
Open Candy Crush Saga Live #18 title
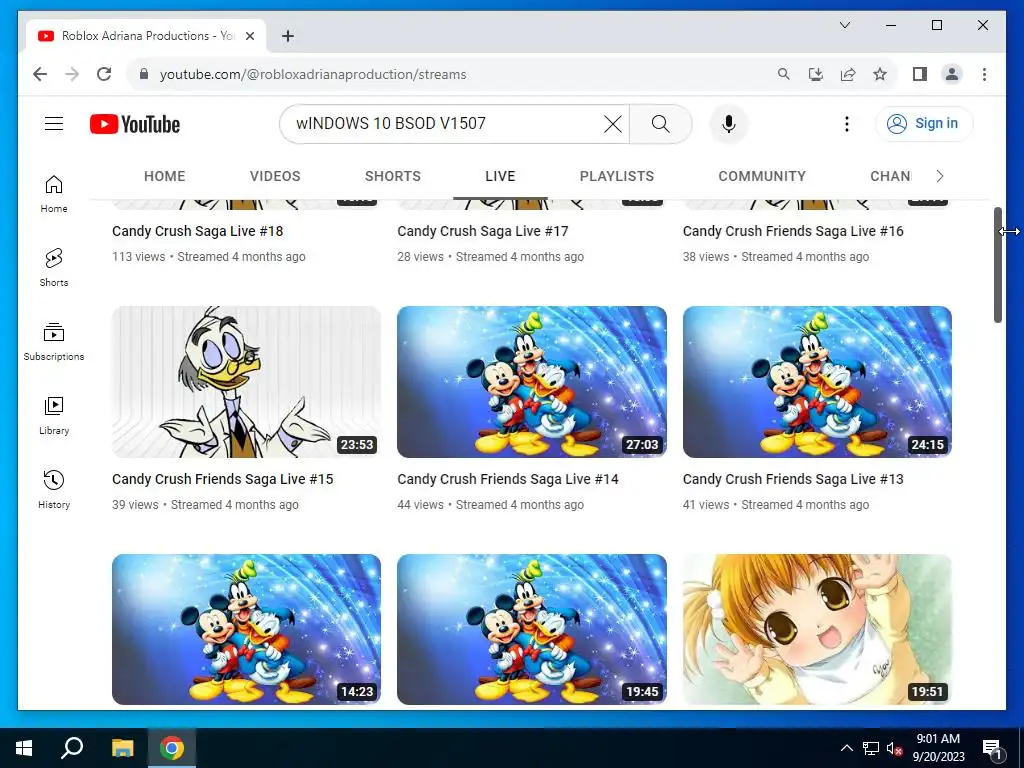(197, 231)
